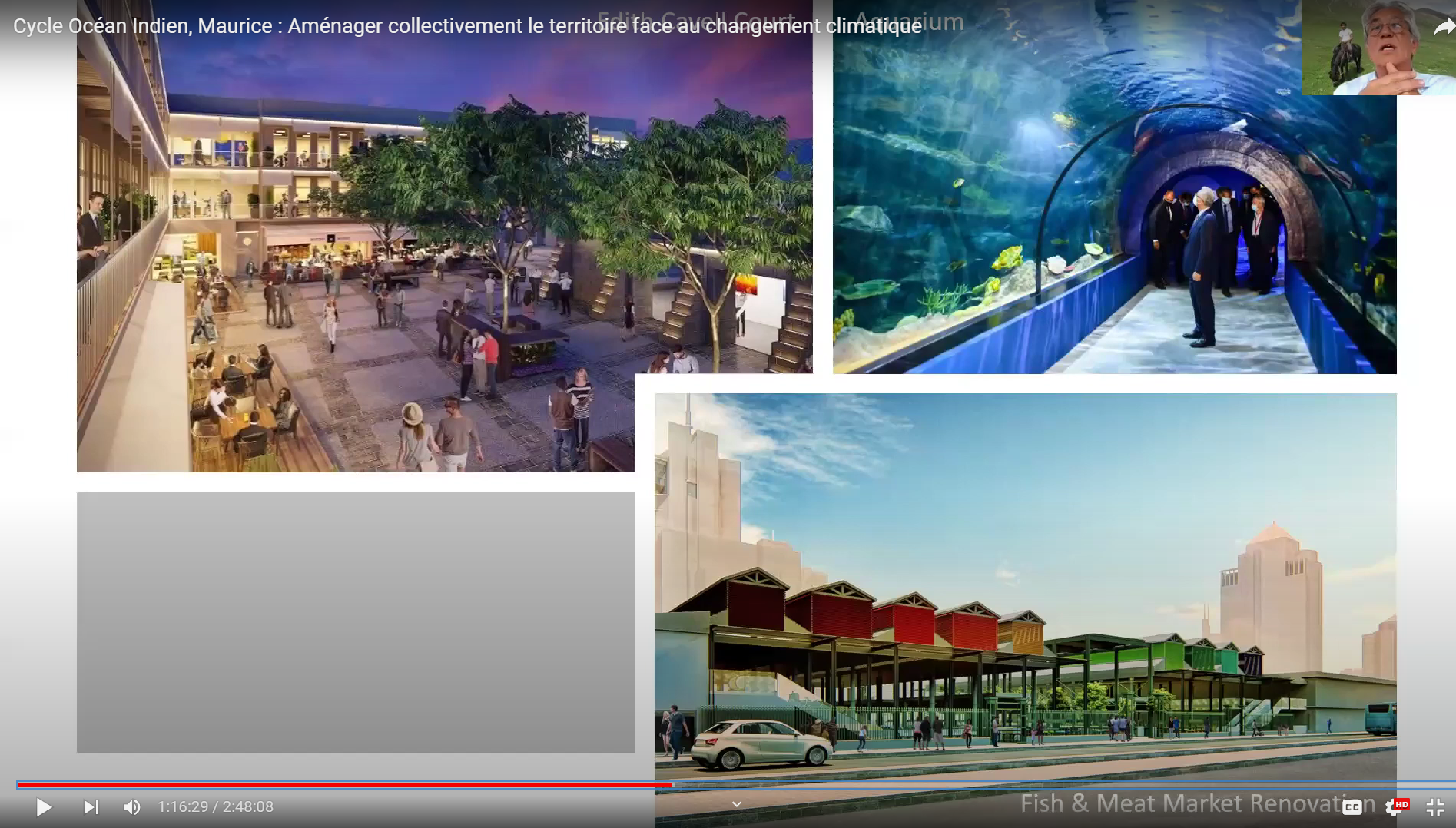This screenshot has width=1456, height=828.
Task: Click the red video progress bar
Action: pos(344,784)
